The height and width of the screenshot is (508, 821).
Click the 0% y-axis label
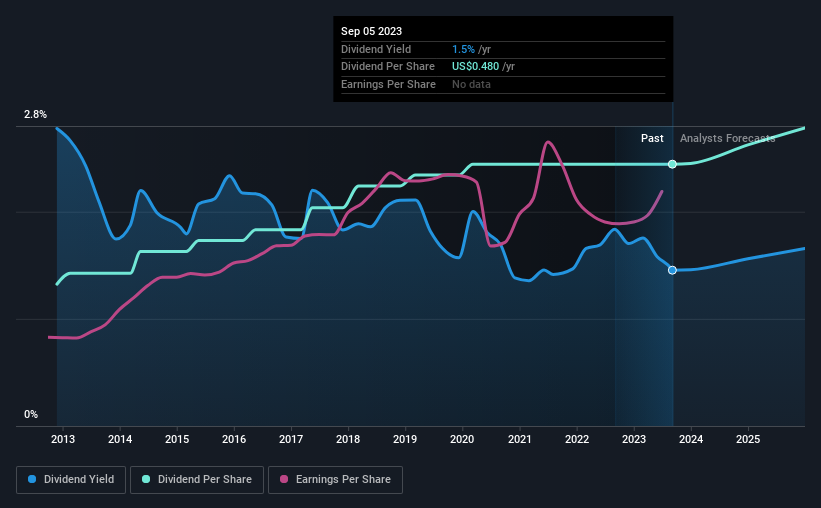click(x=31, y=414)
